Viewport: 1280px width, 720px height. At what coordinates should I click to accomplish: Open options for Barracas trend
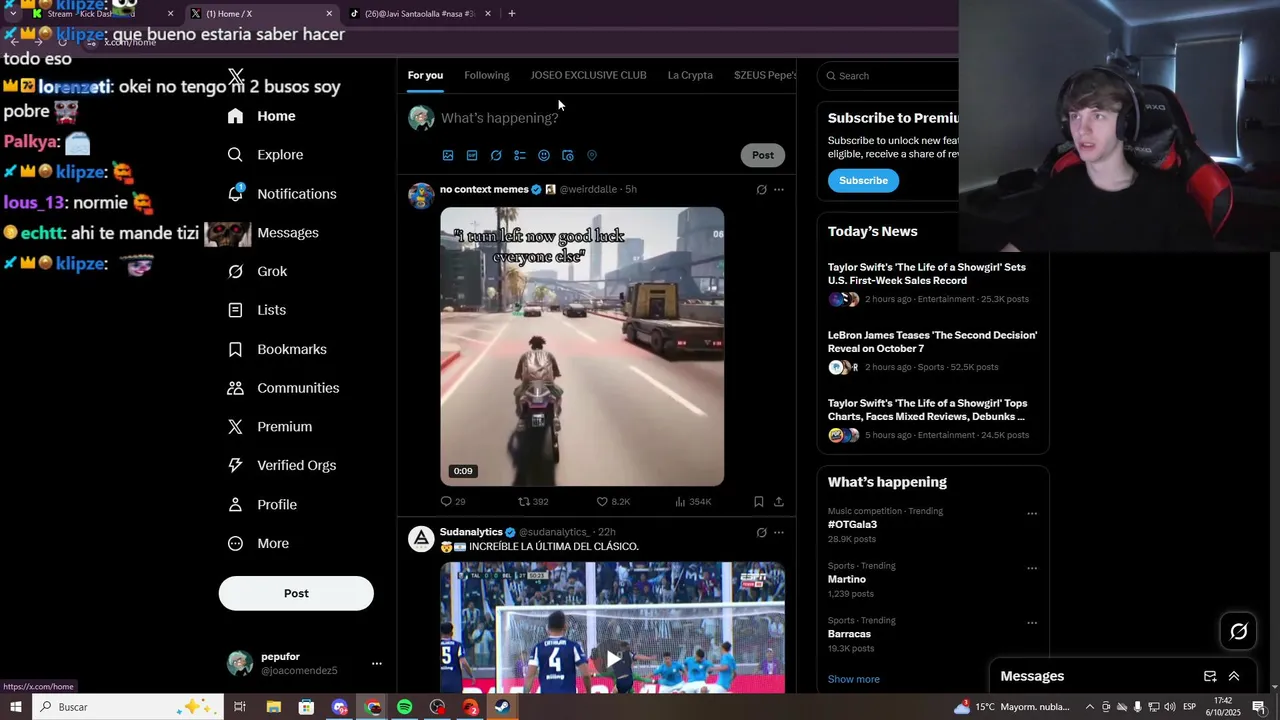click(1032, 623)
